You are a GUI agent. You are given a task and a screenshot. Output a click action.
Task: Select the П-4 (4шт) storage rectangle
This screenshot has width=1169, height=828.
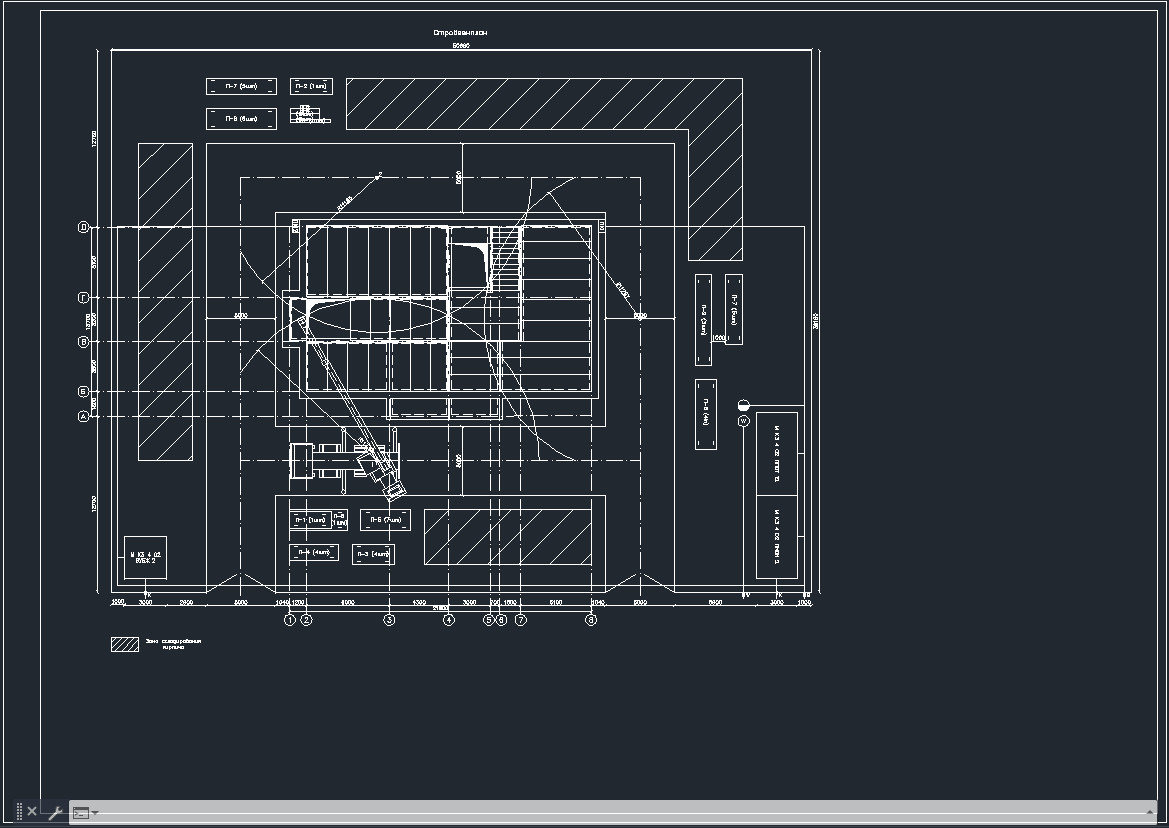(x=314, y=552)
